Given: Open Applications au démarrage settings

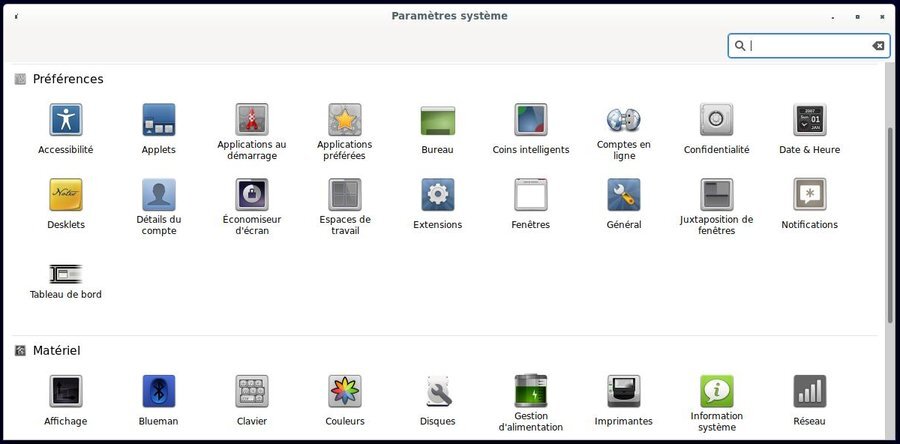Looking at the screenshot, I should point(252,120).
